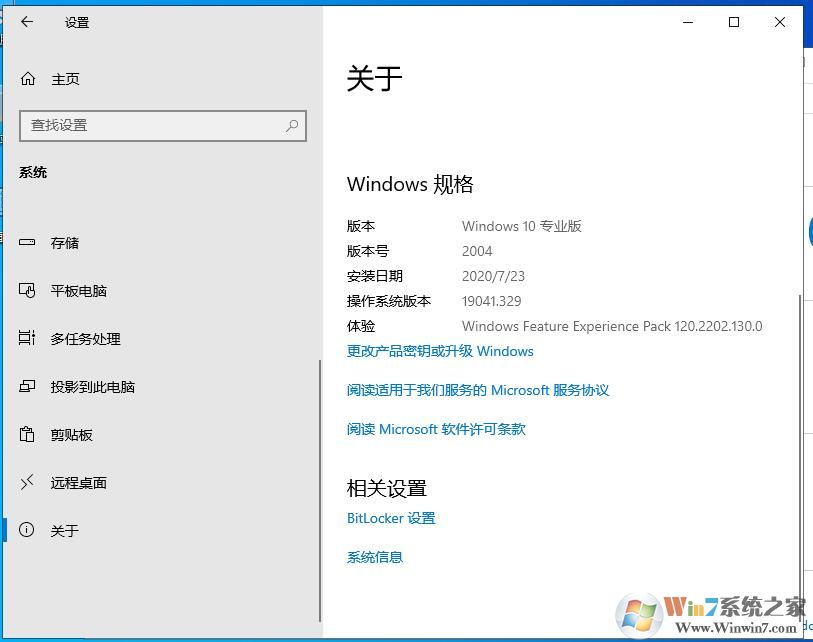Image resolution: width=813 pixels, height=642 pixels.
Task: Click the maximize button of the Settings window
Action: [733, 22]
